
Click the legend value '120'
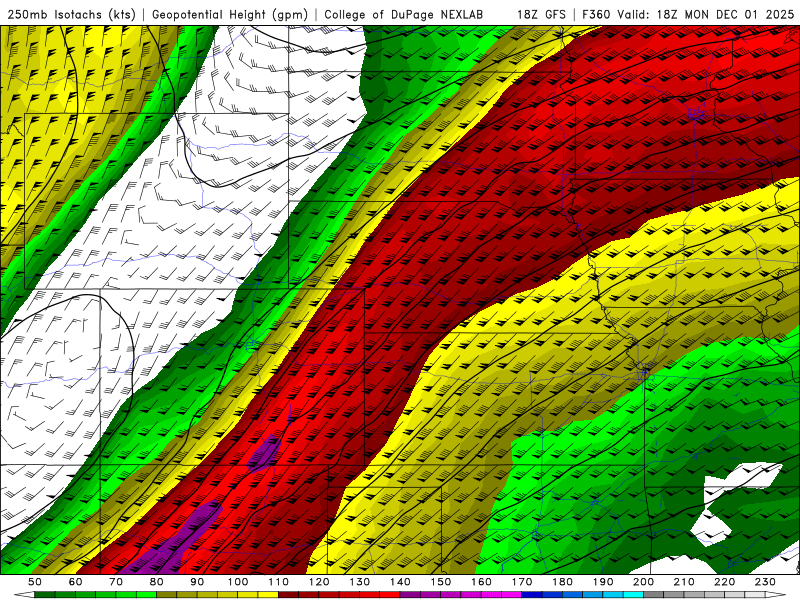[x=319, y=582]
